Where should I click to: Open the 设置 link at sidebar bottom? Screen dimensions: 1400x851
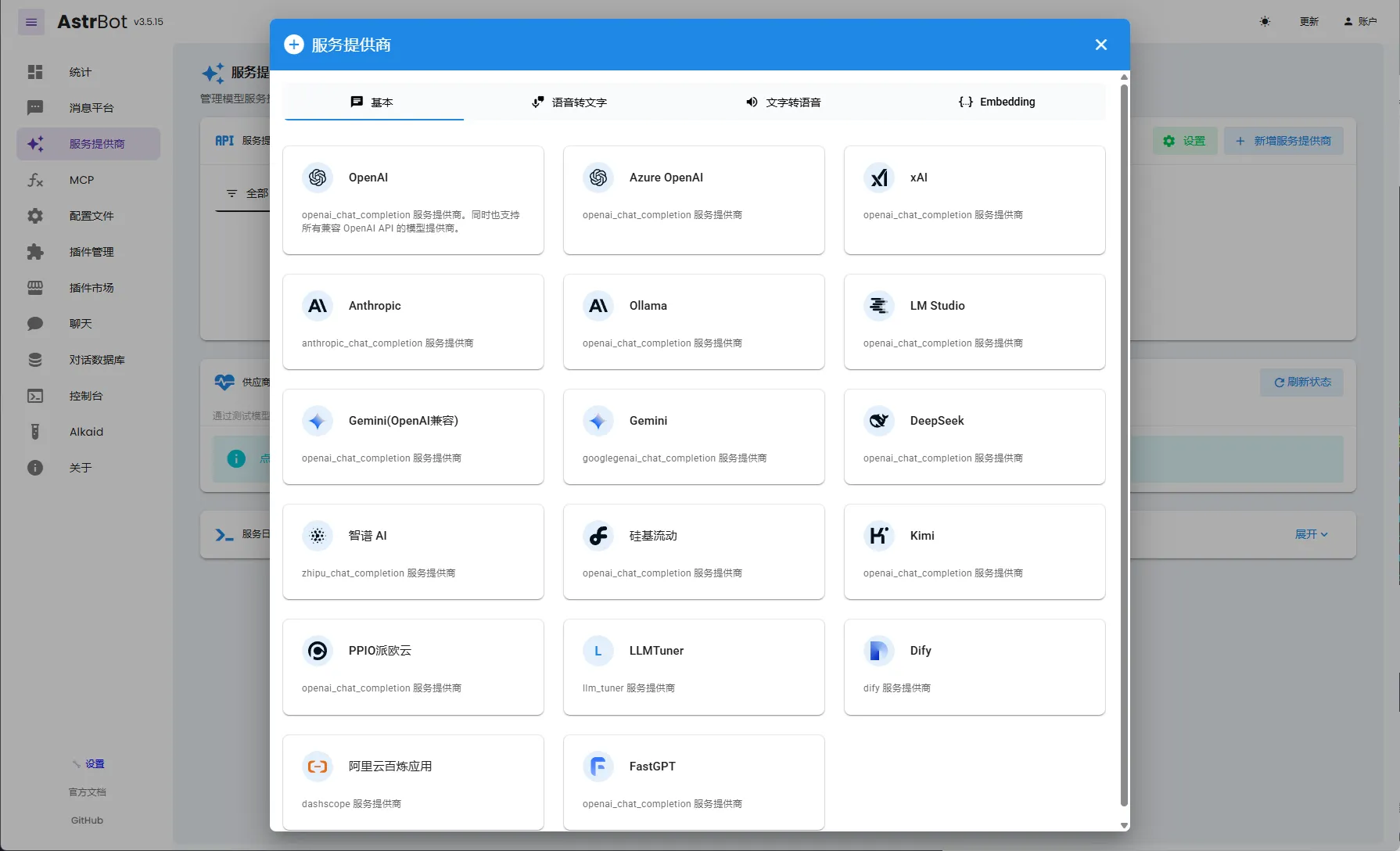pyautogui.click(x=95, y=764)
